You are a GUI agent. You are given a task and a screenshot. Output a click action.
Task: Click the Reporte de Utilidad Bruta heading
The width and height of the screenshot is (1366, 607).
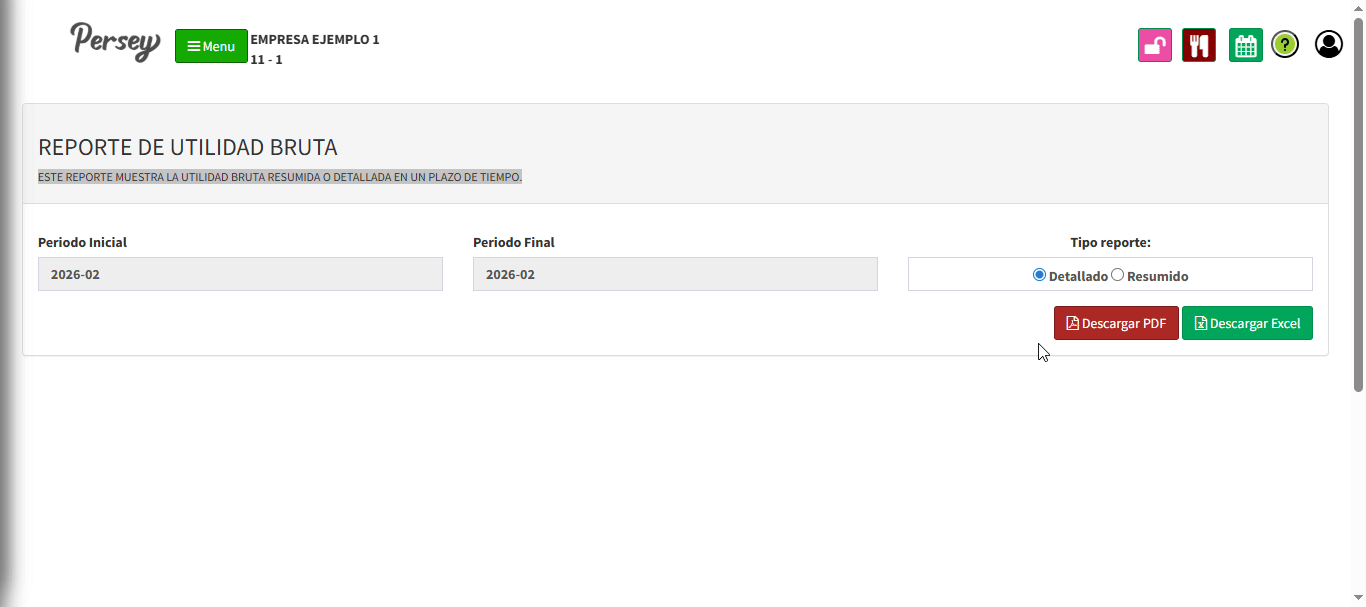(x=188, y=147)
